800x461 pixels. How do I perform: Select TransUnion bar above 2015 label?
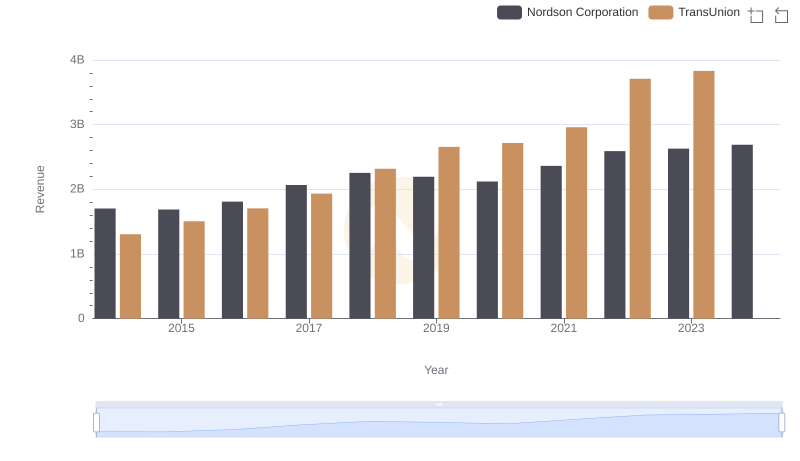coord(194,270)
